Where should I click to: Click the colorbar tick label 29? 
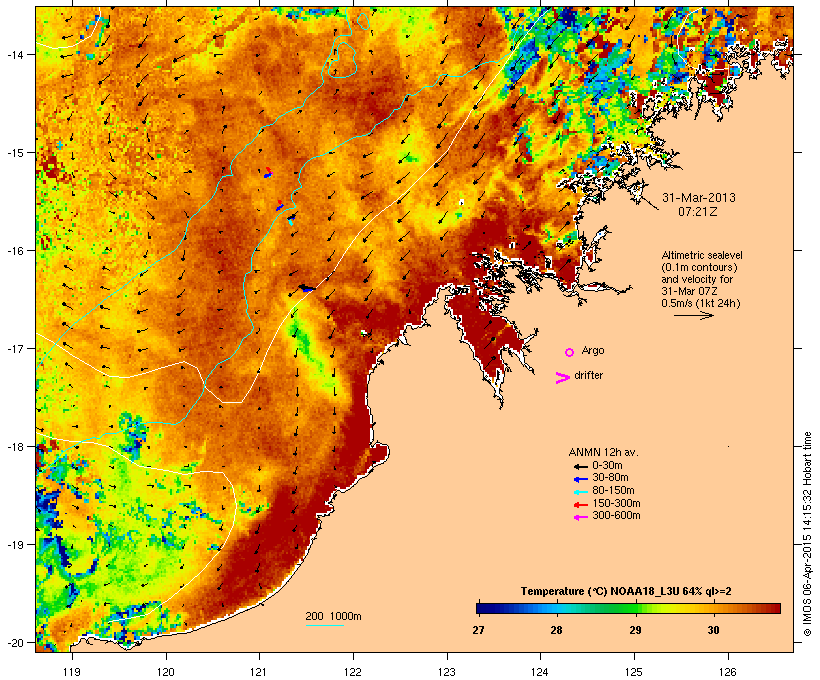(635, 630)
